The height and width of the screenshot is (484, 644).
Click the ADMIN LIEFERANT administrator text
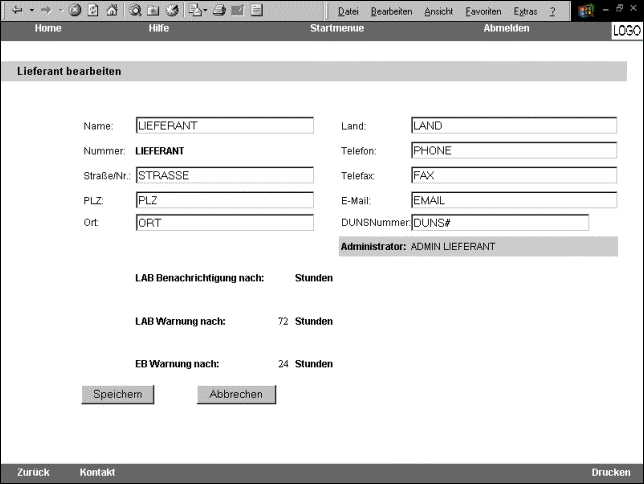[453, 247]
